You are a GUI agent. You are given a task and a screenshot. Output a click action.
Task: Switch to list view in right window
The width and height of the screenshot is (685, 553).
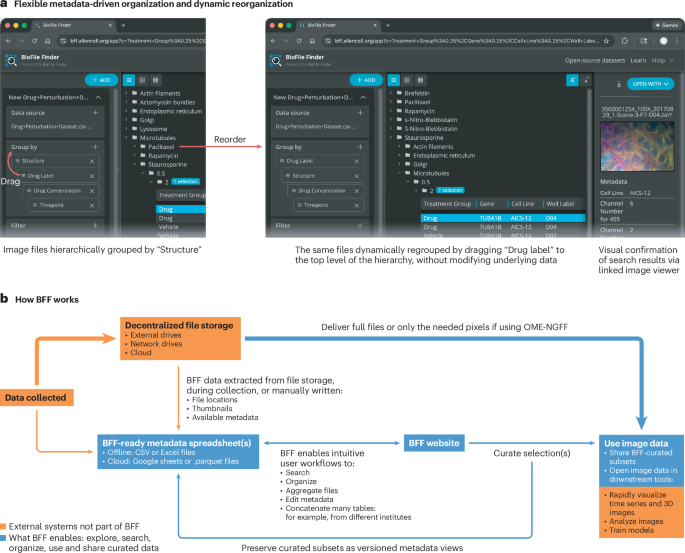pos(394,80)
